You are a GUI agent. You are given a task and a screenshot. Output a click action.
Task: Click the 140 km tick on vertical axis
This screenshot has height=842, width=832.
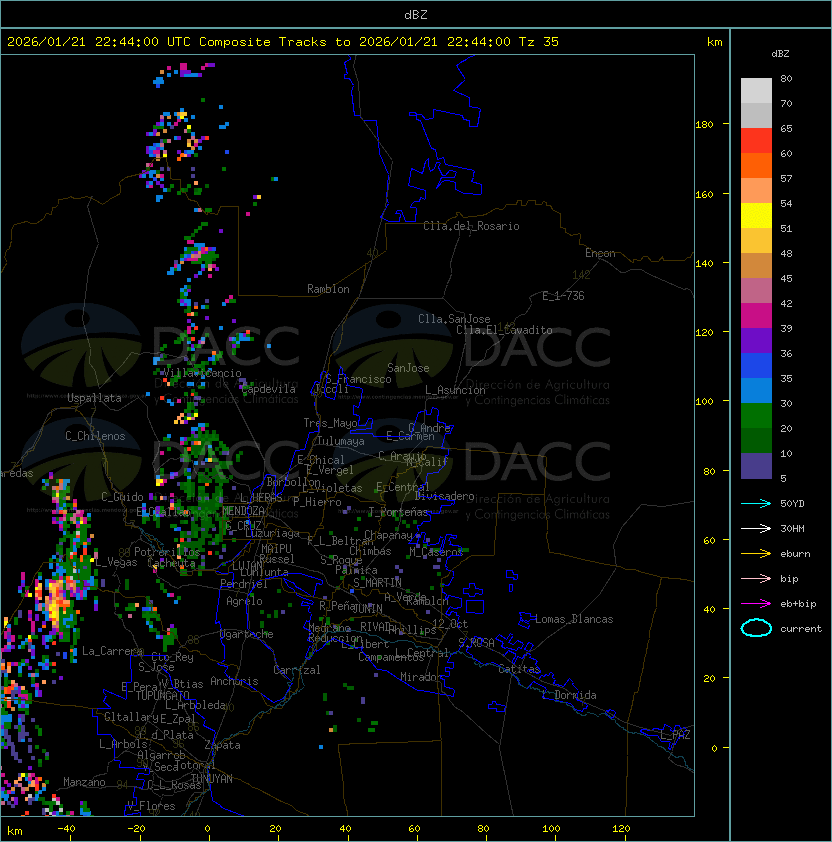tap(704, 263)
